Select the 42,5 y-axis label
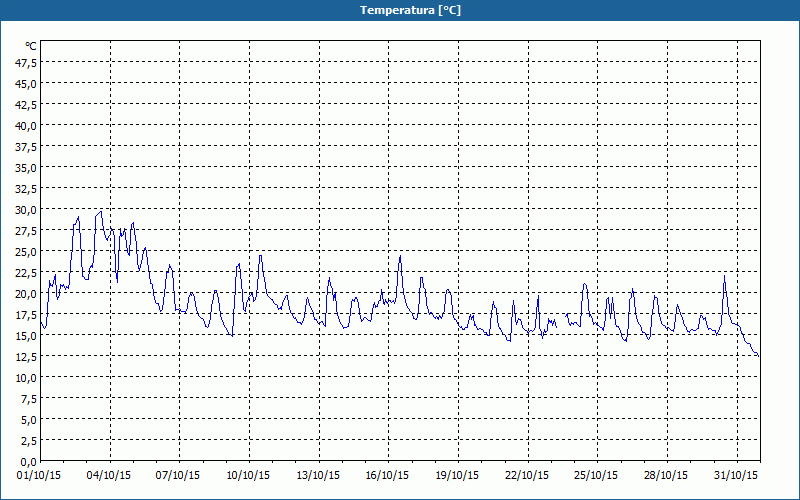The image size is (800, 500). tap(27, 105)
